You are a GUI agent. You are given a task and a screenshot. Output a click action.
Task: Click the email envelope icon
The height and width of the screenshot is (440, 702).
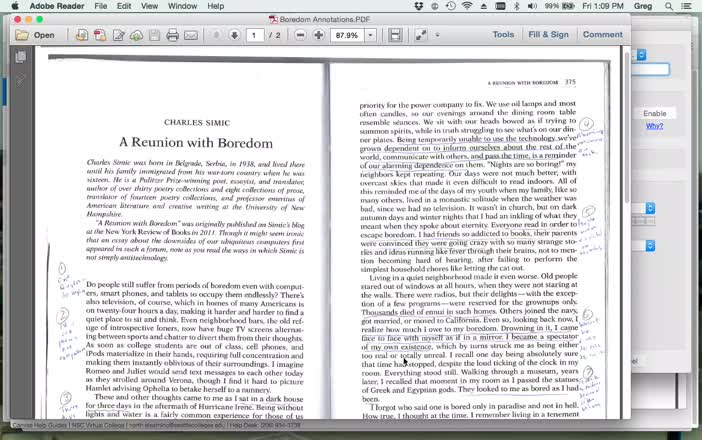[191, 35]
